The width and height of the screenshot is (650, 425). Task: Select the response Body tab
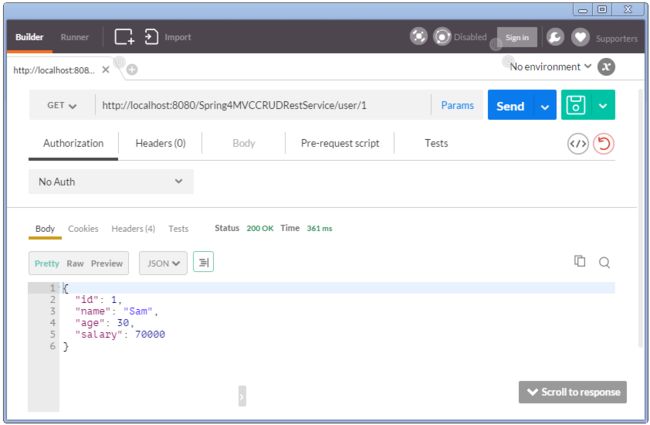45,228
